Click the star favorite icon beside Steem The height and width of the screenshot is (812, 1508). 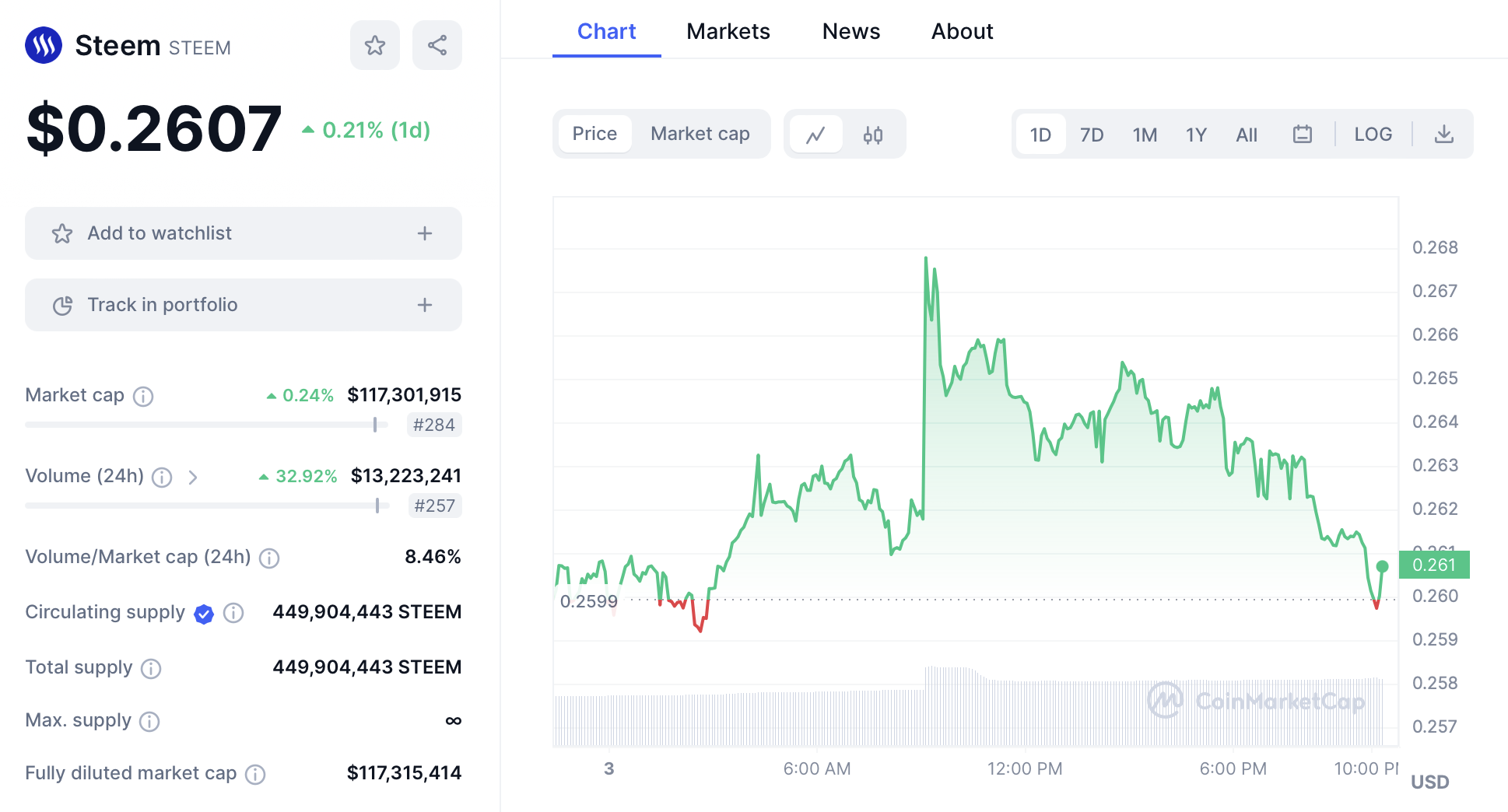click(x=374, y=45)
